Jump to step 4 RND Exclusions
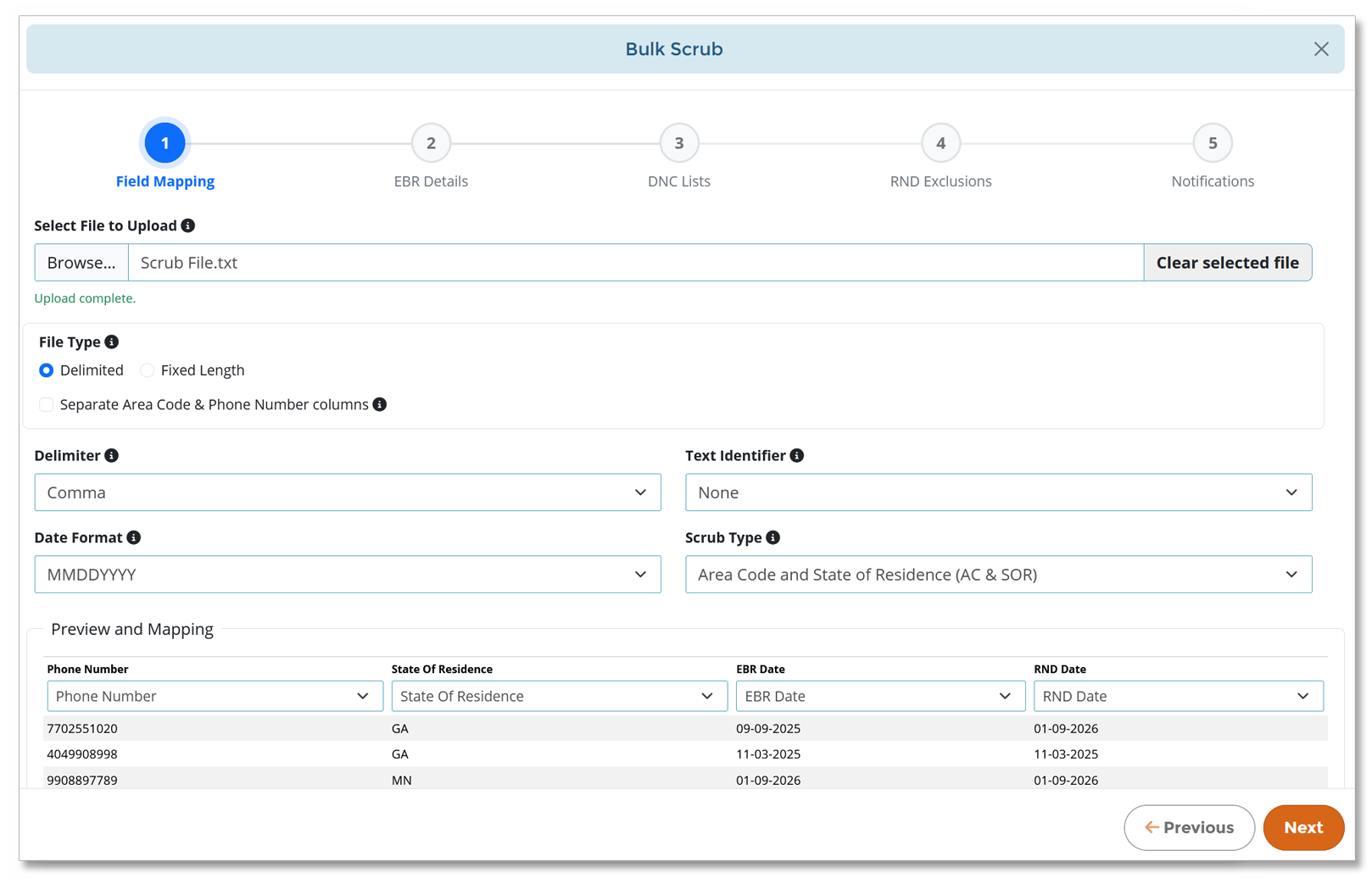 (x=940, y=143)
